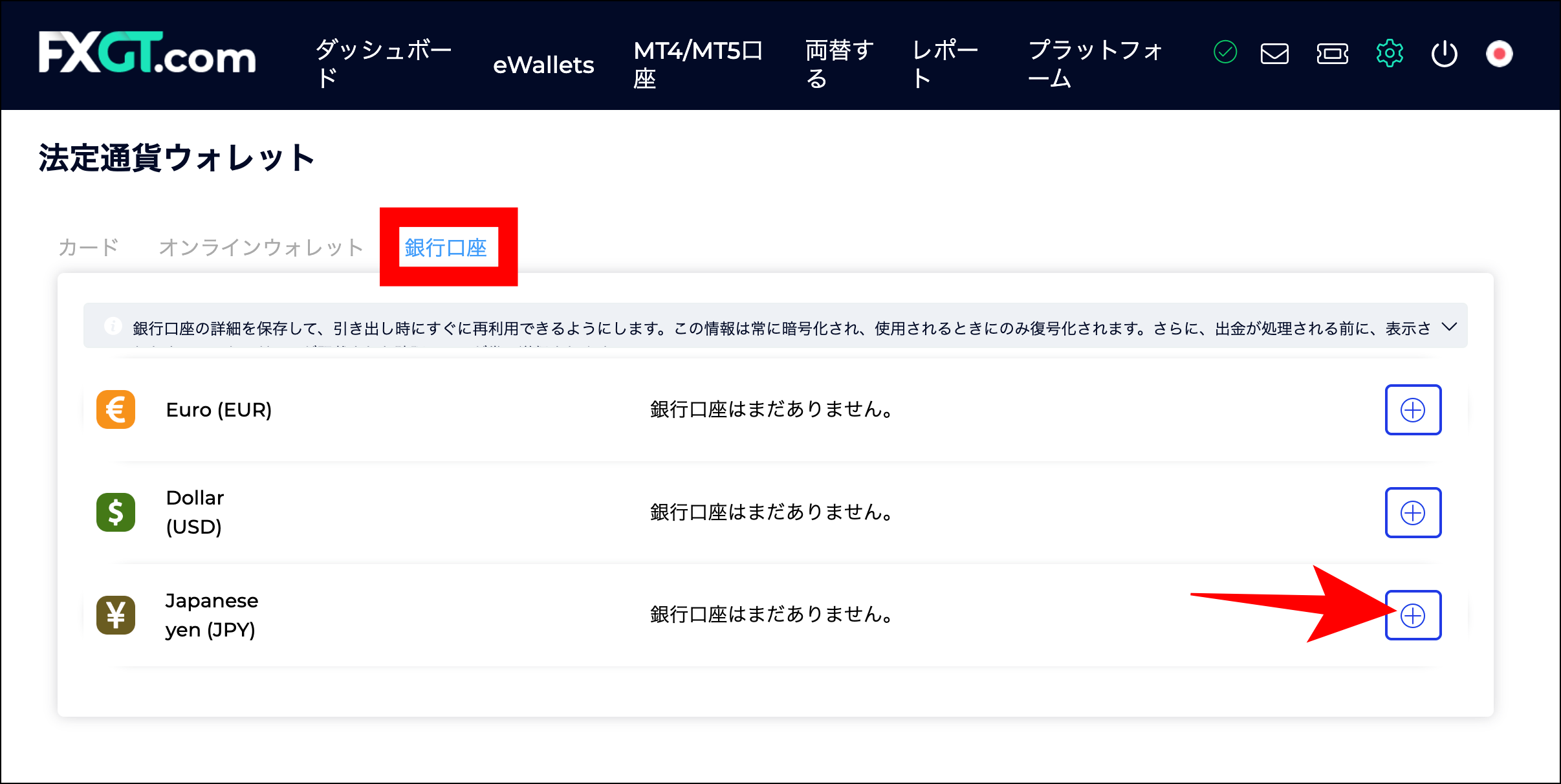
Task: Switch to the オンラインウォレット tab
Action: pyautogui.click(x=261, y=246)
